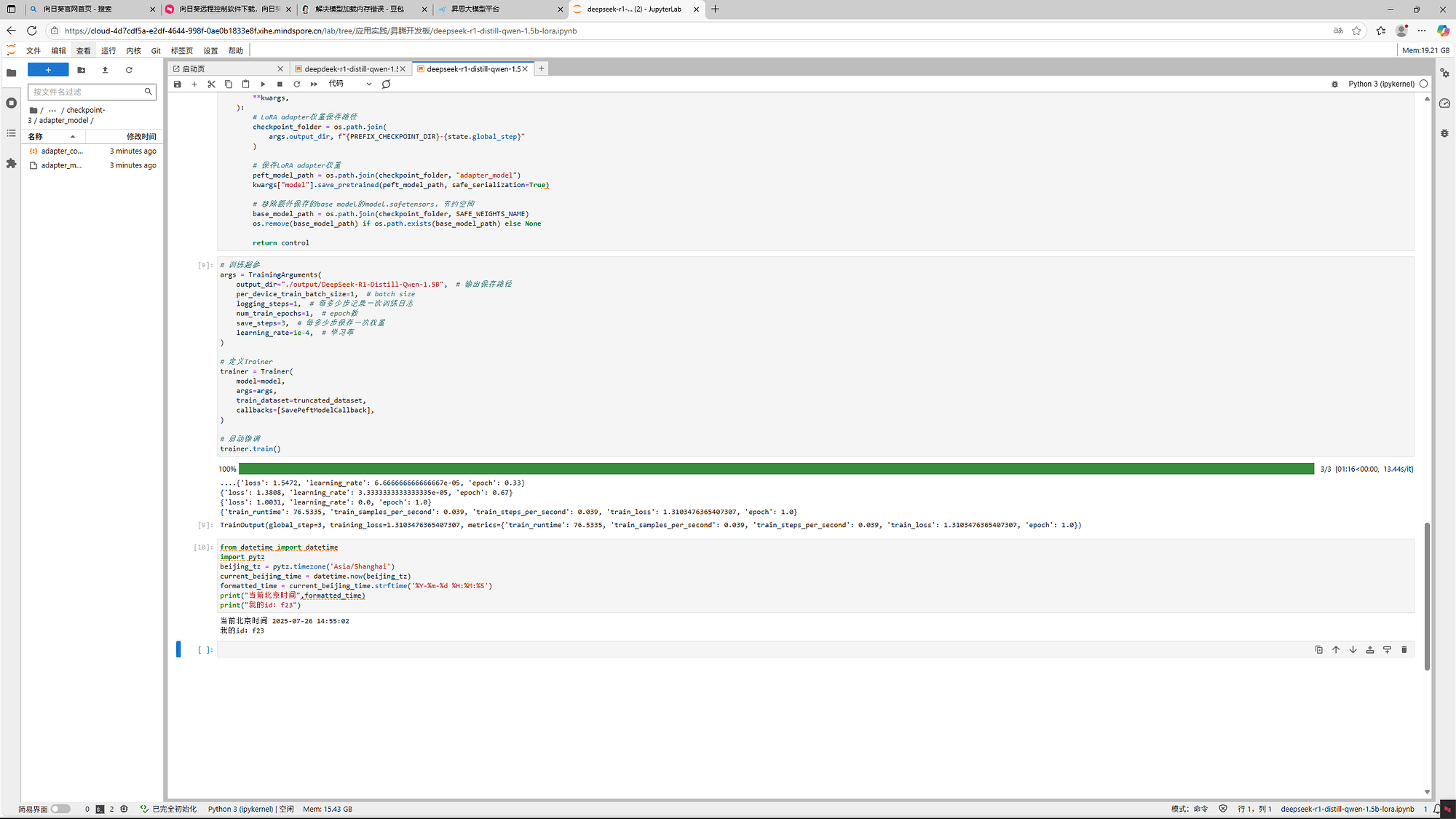The image size is (1456, 819).
Task: Refresh the file browser list
Action: point(129,70)
